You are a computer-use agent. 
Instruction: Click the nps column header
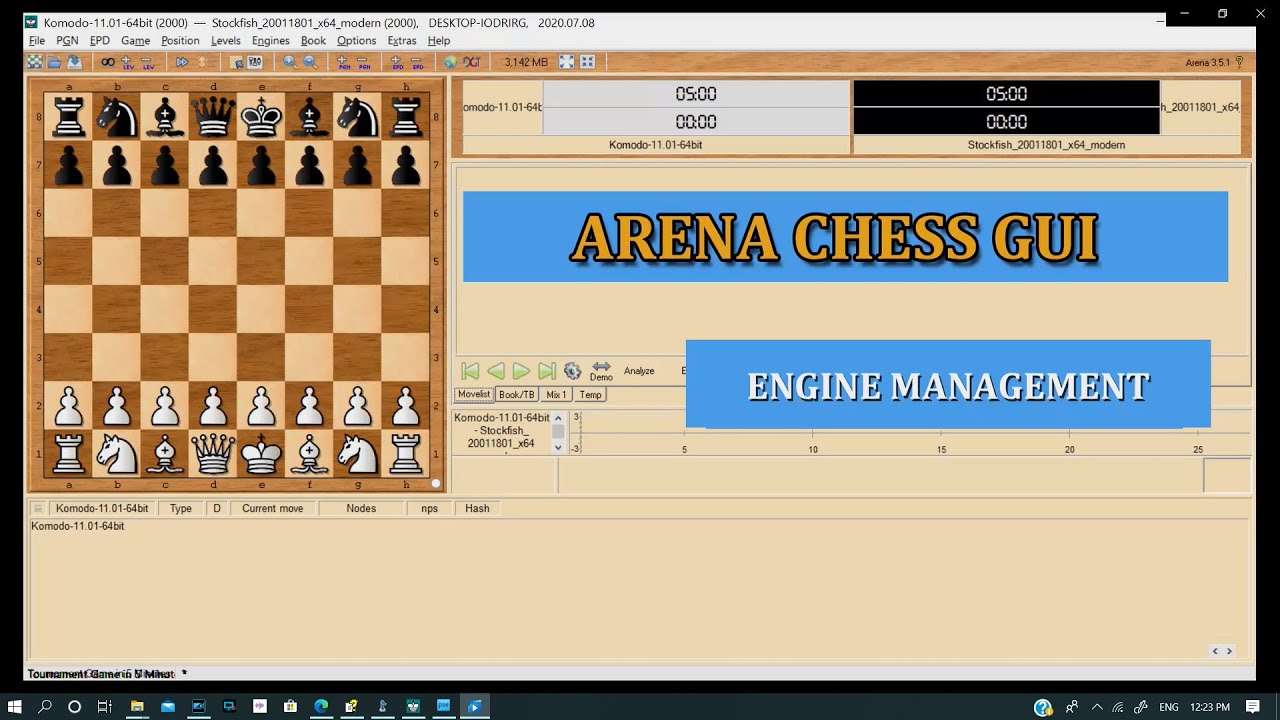(x=429, y=508)
